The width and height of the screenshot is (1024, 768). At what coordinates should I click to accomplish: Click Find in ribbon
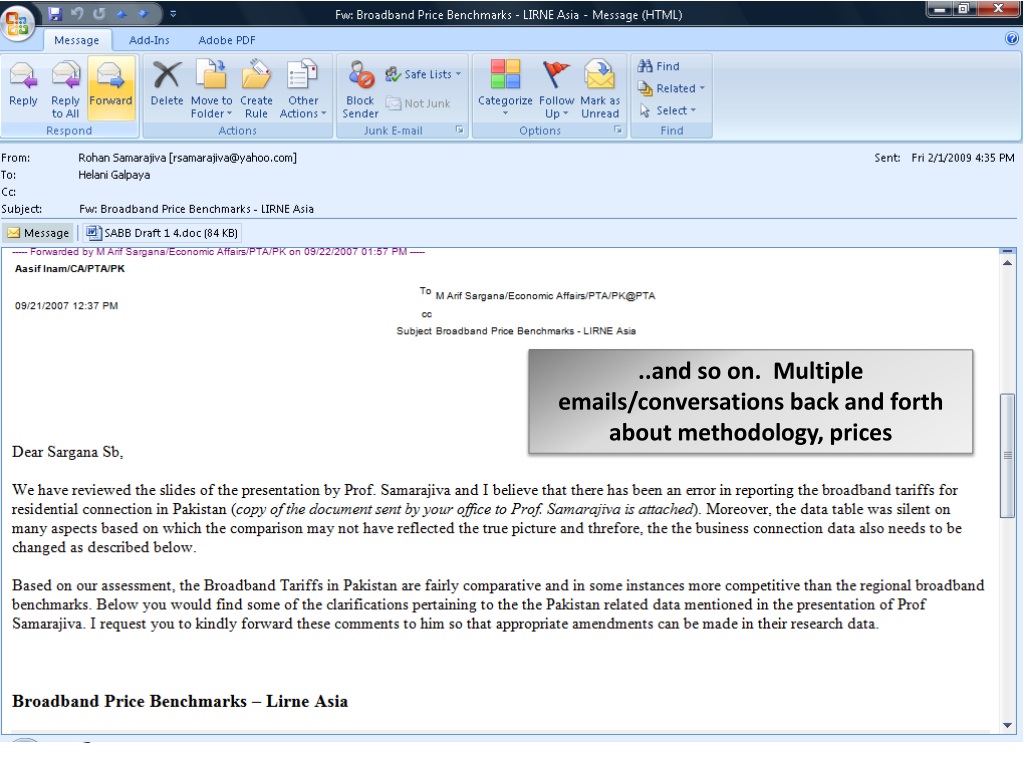(x=658, y=66)
